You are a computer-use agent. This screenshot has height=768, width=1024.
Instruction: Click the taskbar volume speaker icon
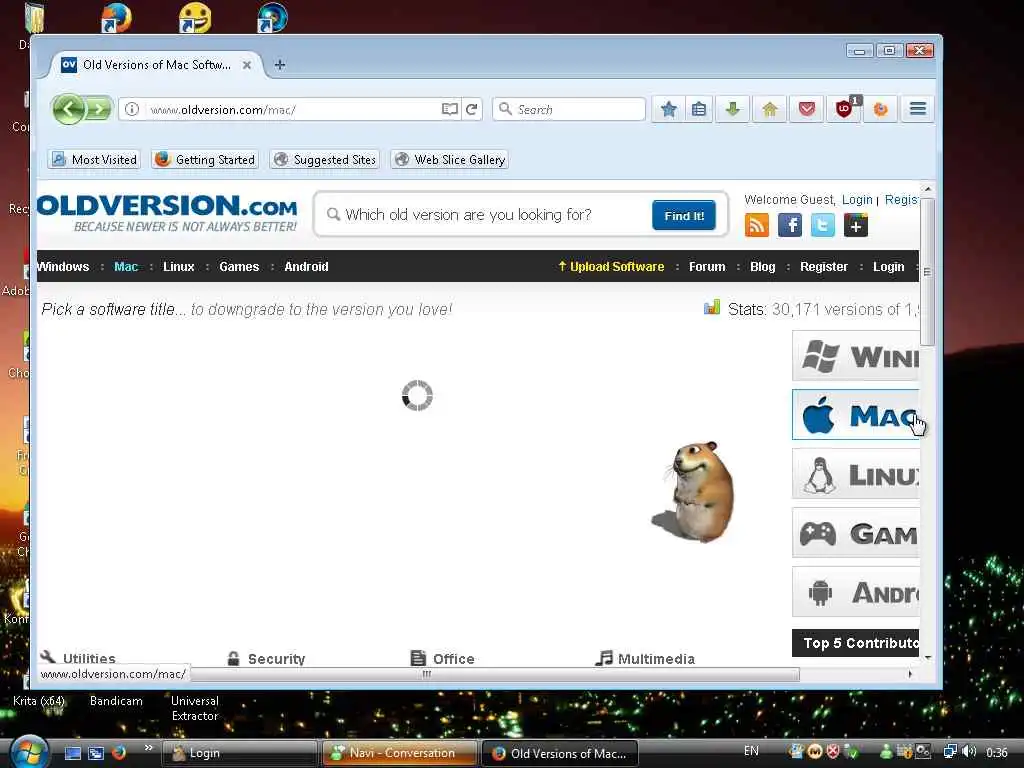[969, 752]
